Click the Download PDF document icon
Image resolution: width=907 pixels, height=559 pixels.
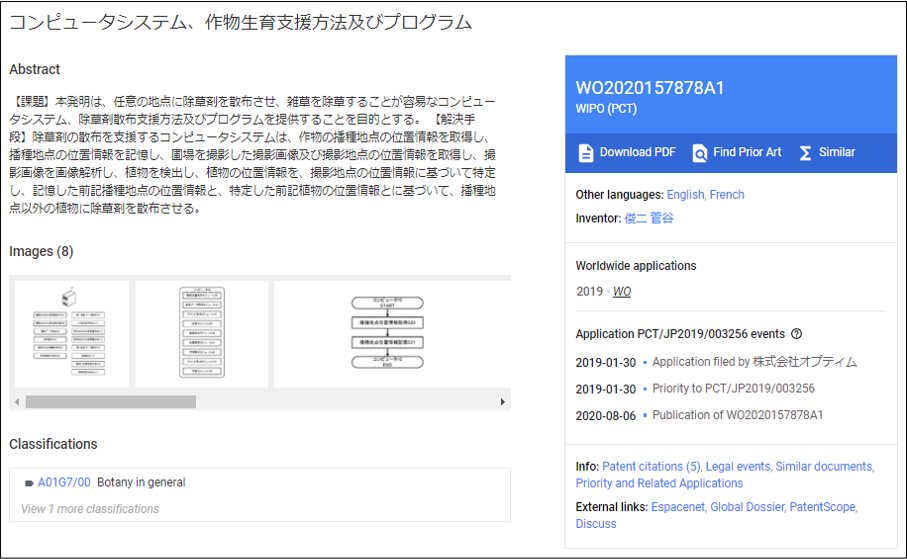[x=585, y=153]
